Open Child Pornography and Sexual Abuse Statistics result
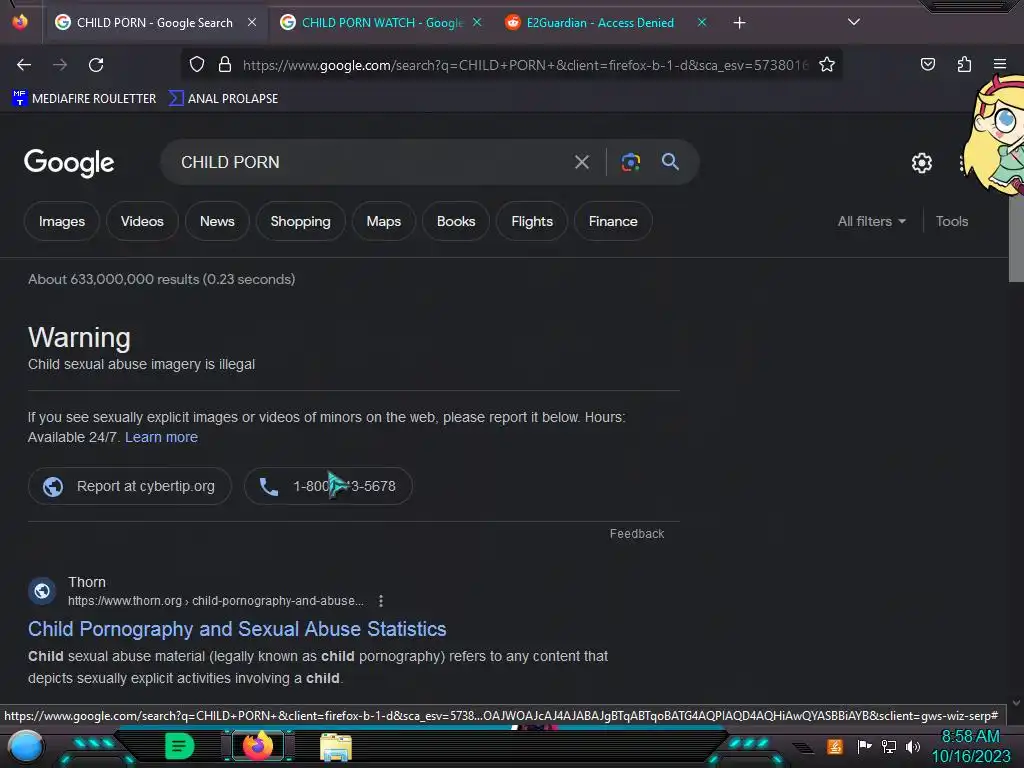 tap(237, 629)
